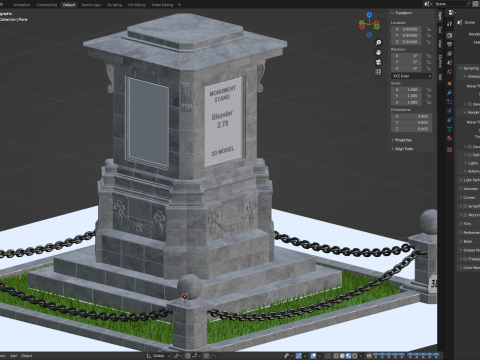Switch to the Scripting workspace tab
The width and height of the screenshot is (480, 360).
(115, 5)
